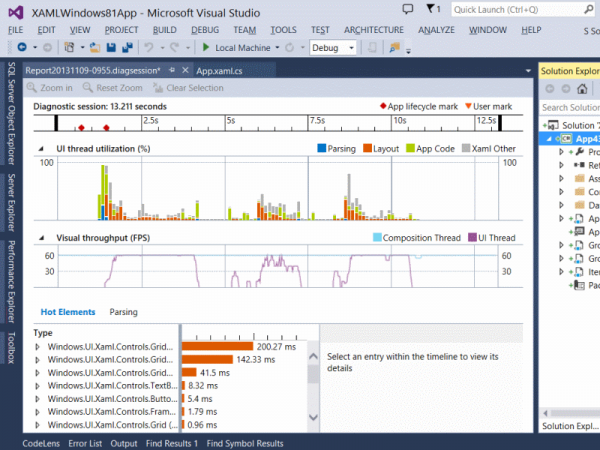The width and height of the screenshot is (600, 450).
Task: Expand the Fram... 1.79 ms row
Action: 37,412
